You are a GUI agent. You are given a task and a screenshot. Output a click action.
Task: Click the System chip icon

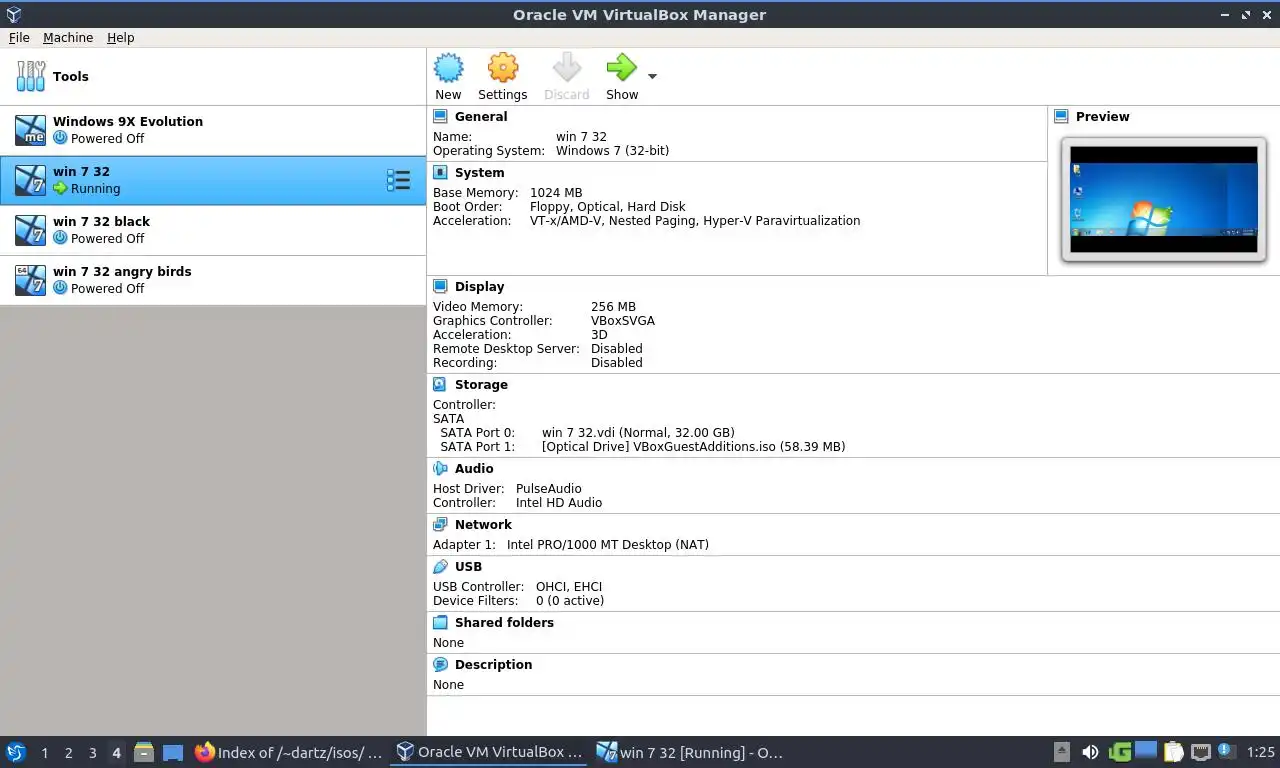[x=440, y=172]
